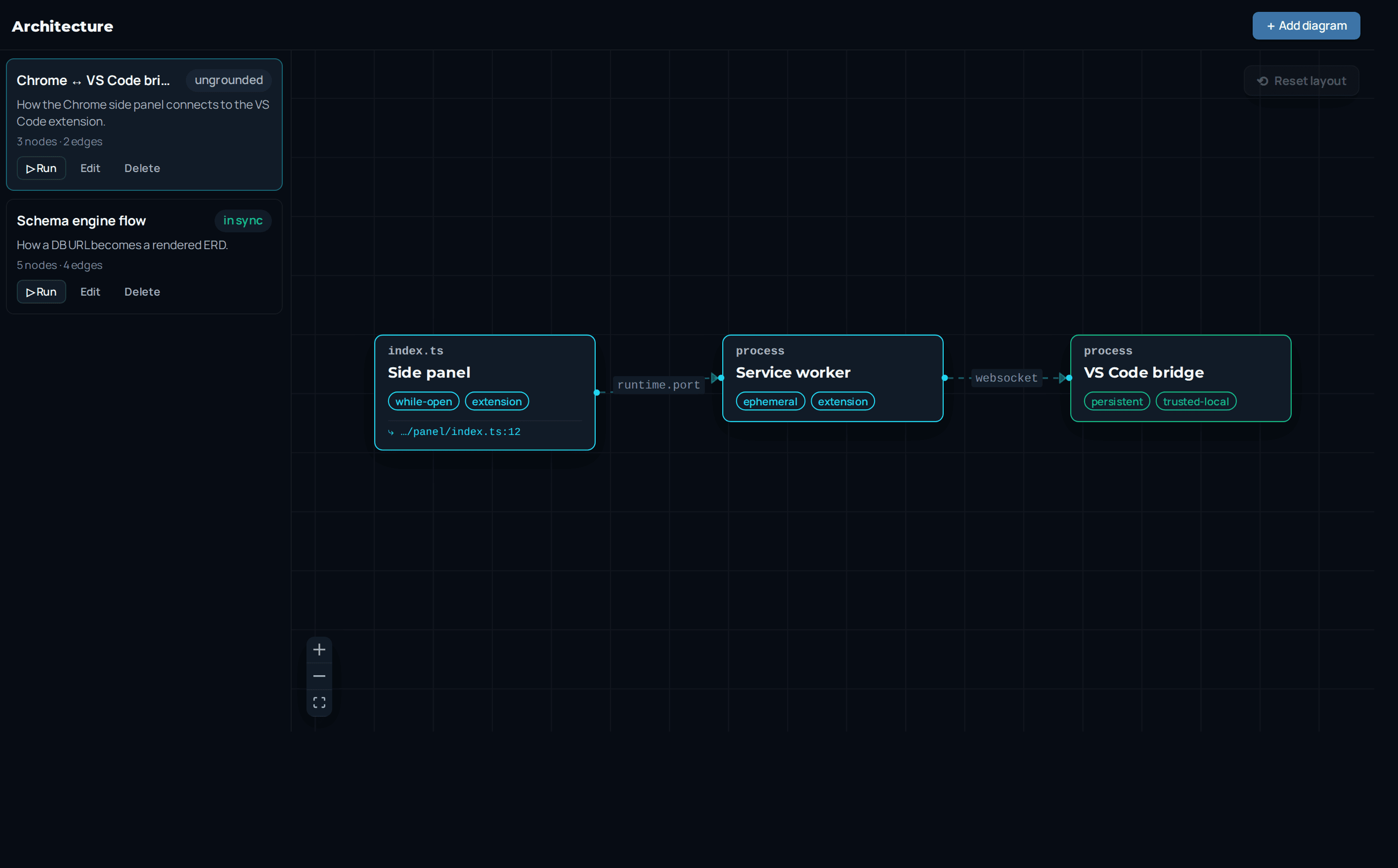Delete the Chrome ↔ VS Code bridge diagram
The width and height of the screenshot is (1398, 868).
pos(142,168)
